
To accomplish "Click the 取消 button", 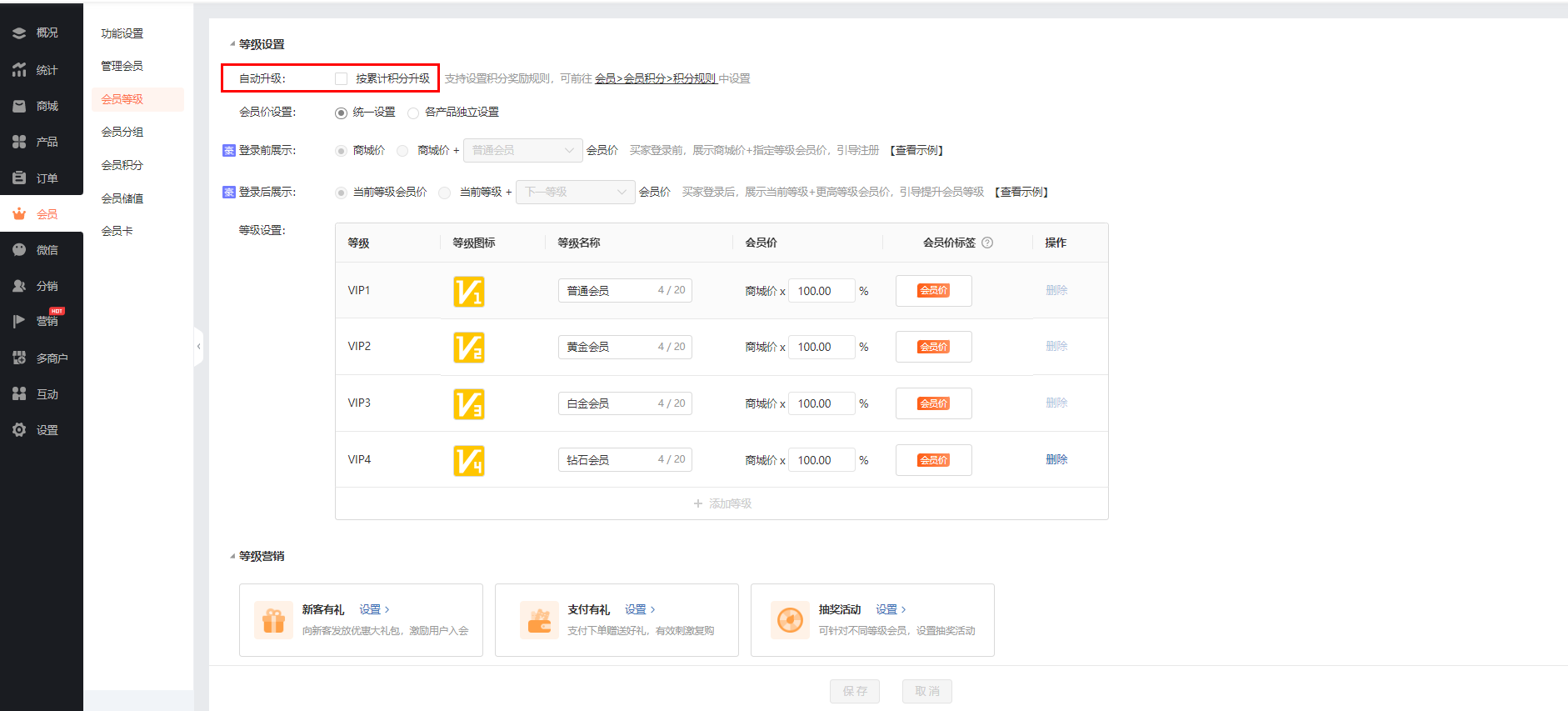I will (927, 691).
